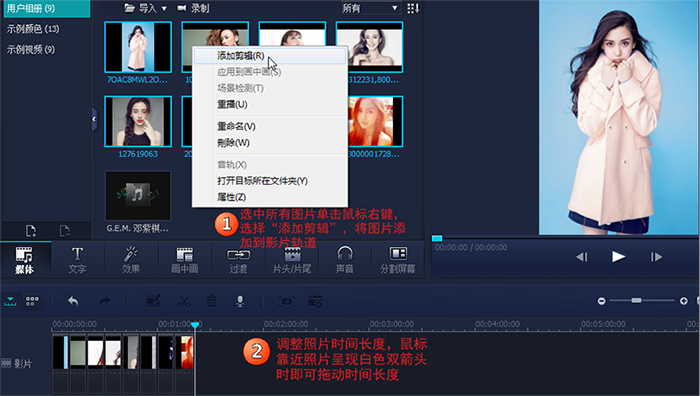Click the previous frame button

click(x=582, y=257)
